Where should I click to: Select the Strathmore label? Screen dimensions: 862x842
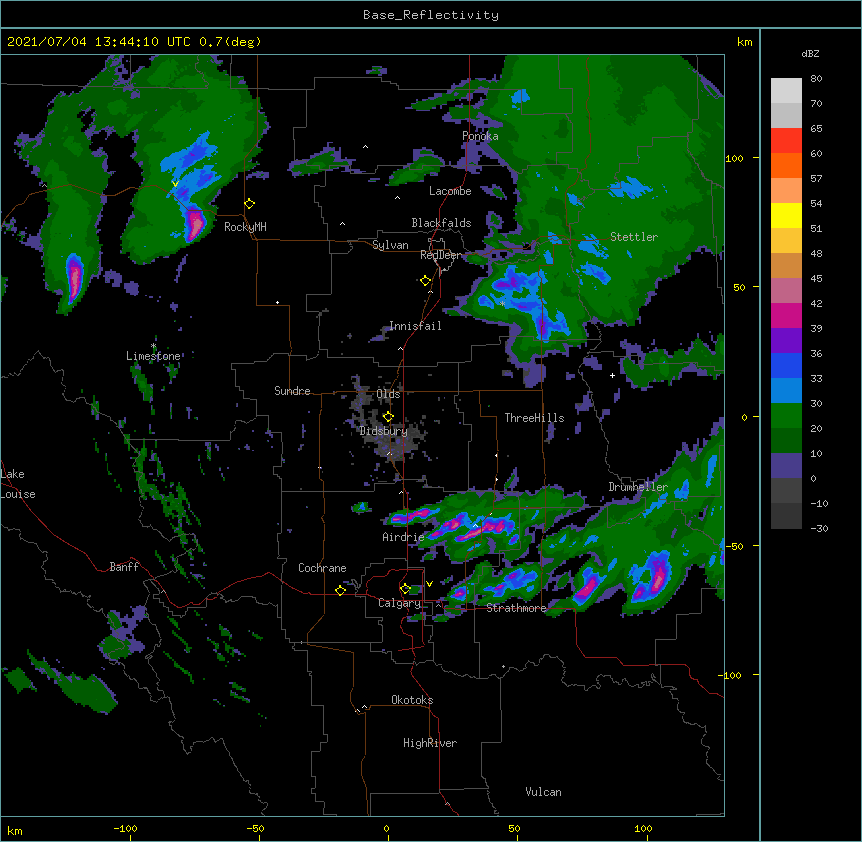pyautogui.click(x=516, y=608)
